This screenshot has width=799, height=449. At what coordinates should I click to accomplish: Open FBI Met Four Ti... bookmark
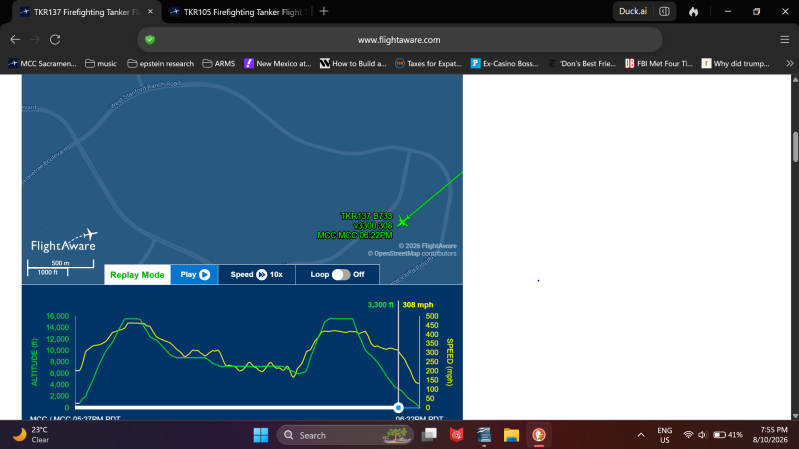click(659, 63)
